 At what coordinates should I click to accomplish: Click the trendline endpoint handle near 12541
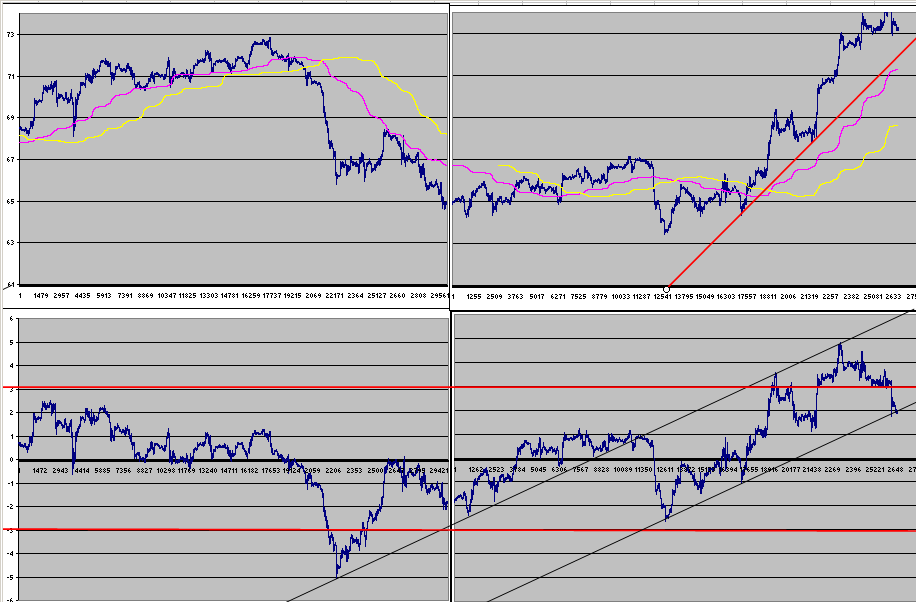[x=667, y=289]
